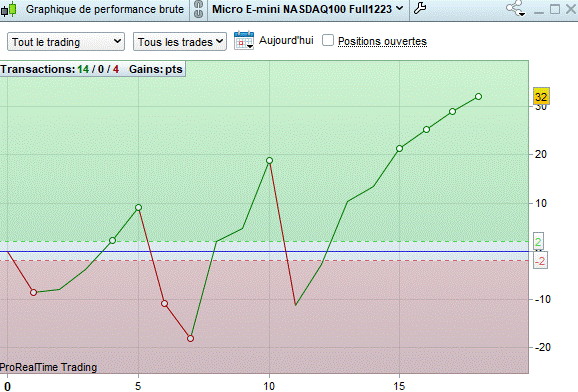Select the green trade point at trade 15

tap(399, 149)
